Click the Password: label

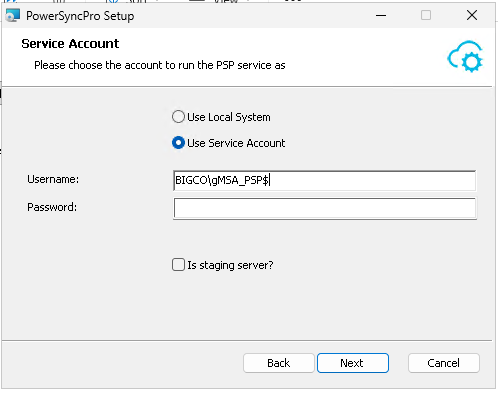52,207
